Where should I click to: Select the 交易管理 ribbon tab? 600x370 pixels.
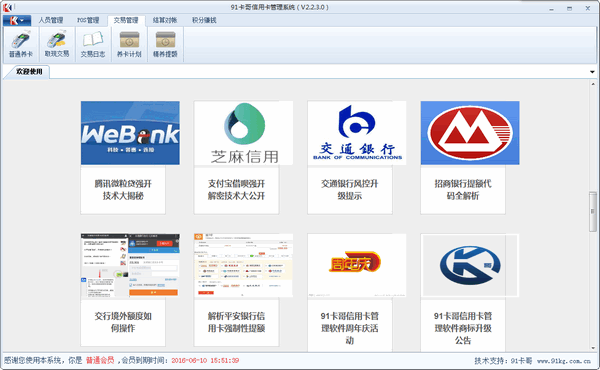[126, 20]
